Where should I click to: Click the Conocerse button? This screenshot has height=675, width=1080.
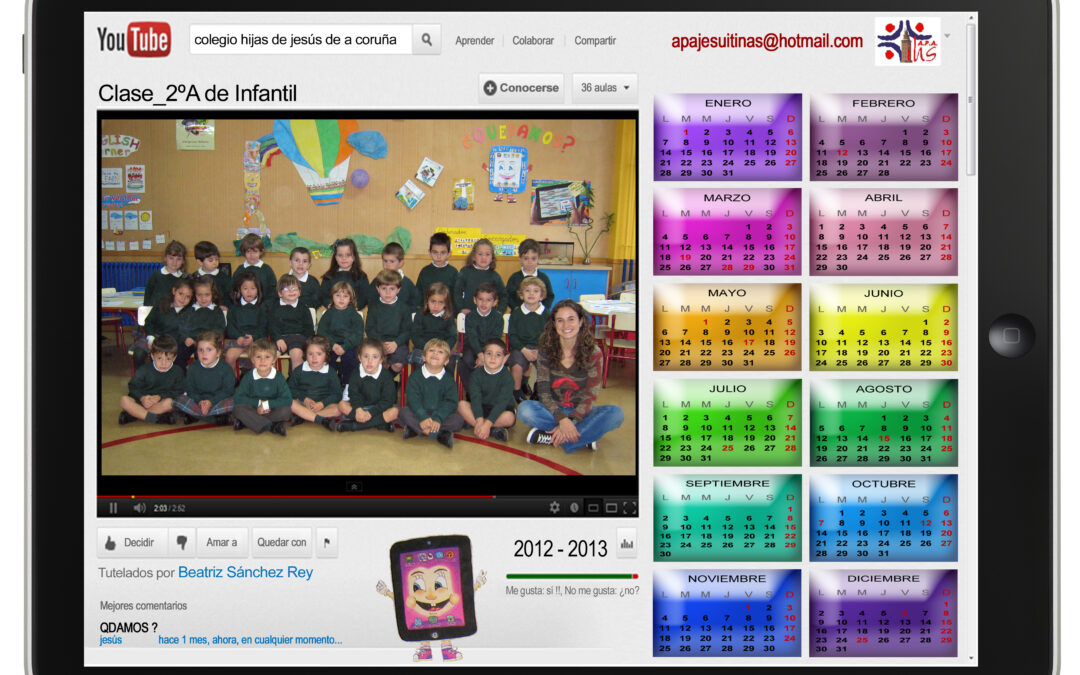point(521,88)
